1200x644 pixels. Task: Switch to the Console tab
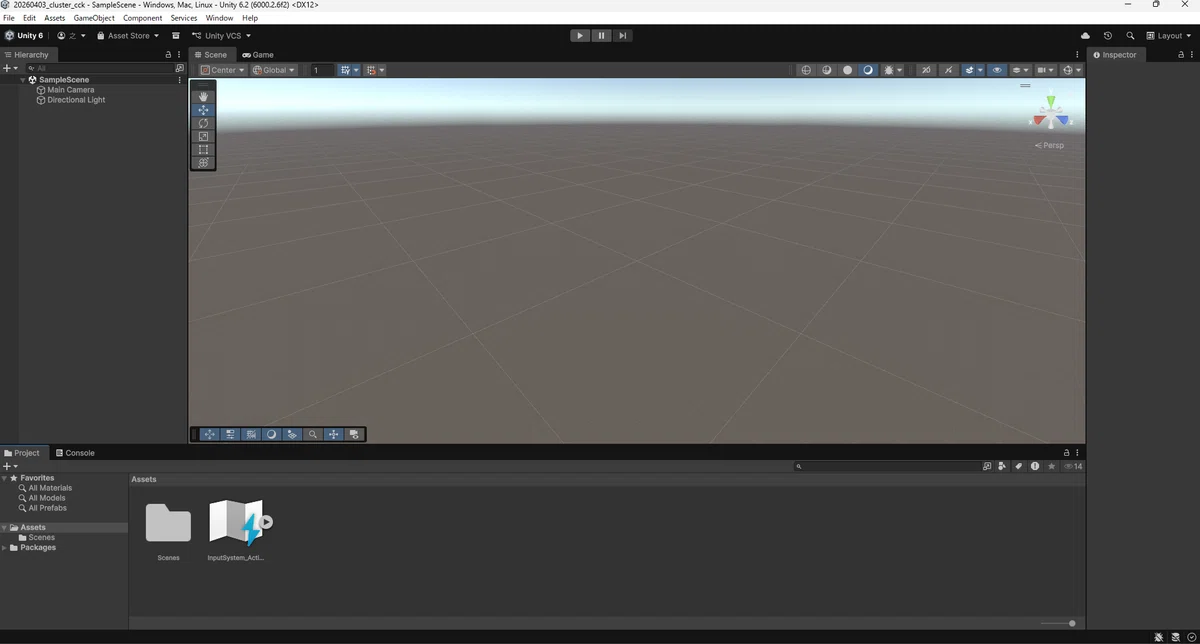click(75, 453)
